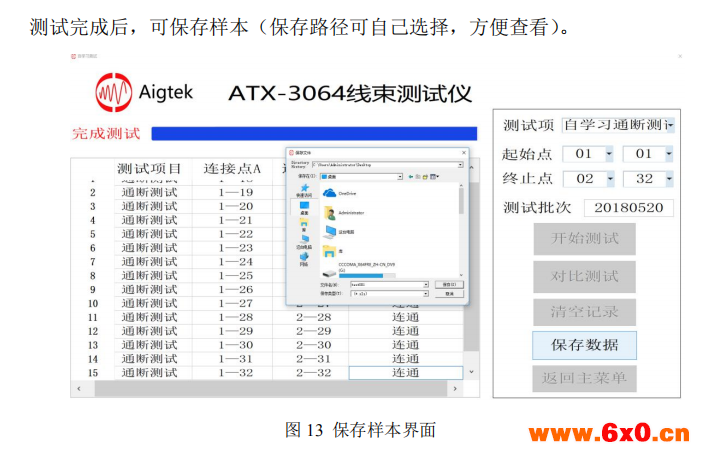Image resolution: width=702 pixels, height=456 pixels.
Task: Open OneDrive in the save dialog
Action: (x=339, y=193)
